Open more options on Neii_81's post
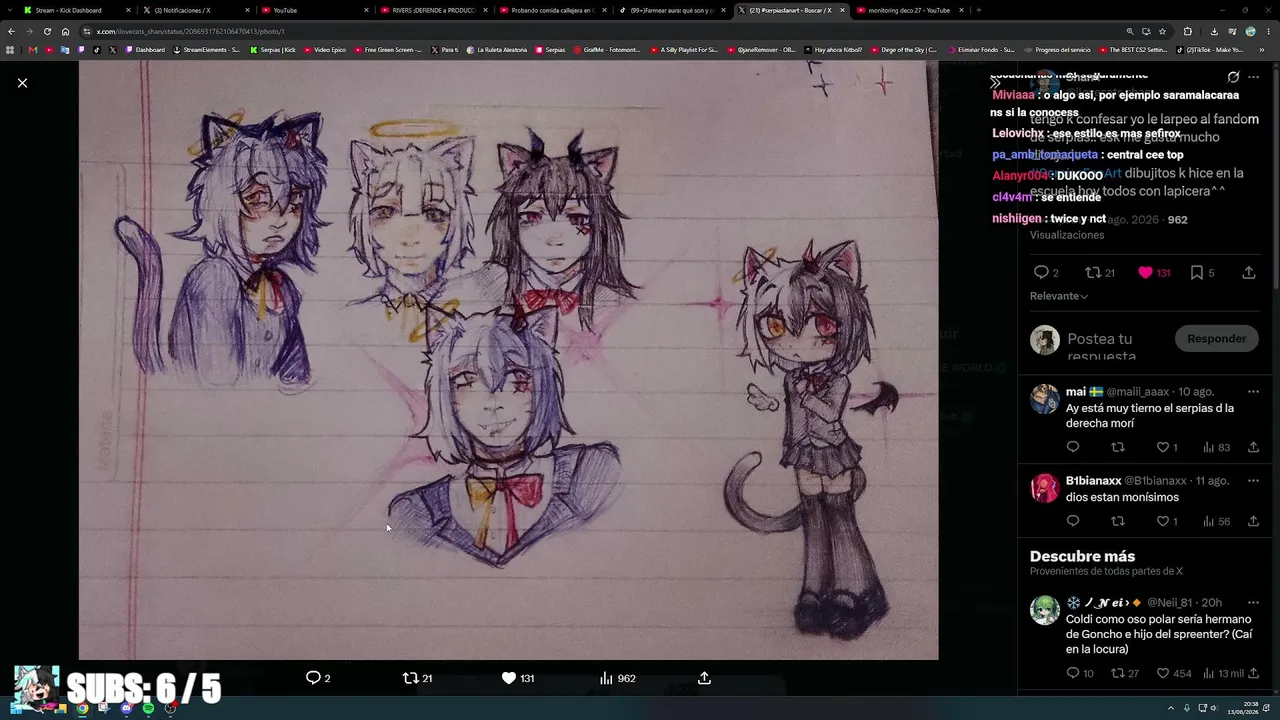This screenshot has height=720, width=1280. click(x=1253, y=603)
